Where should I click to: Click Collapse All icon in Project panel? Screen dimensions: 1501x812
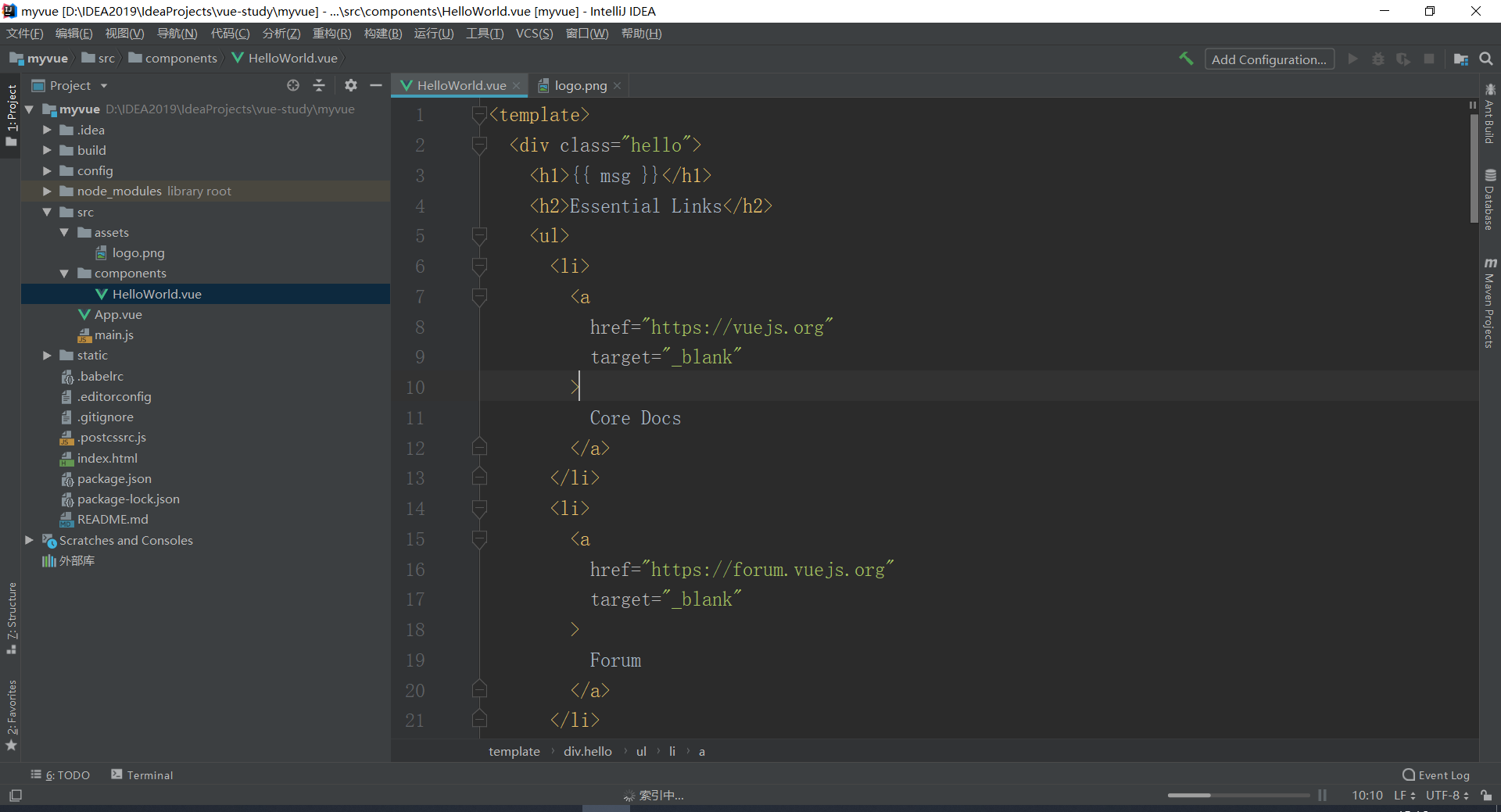(319, 85)
